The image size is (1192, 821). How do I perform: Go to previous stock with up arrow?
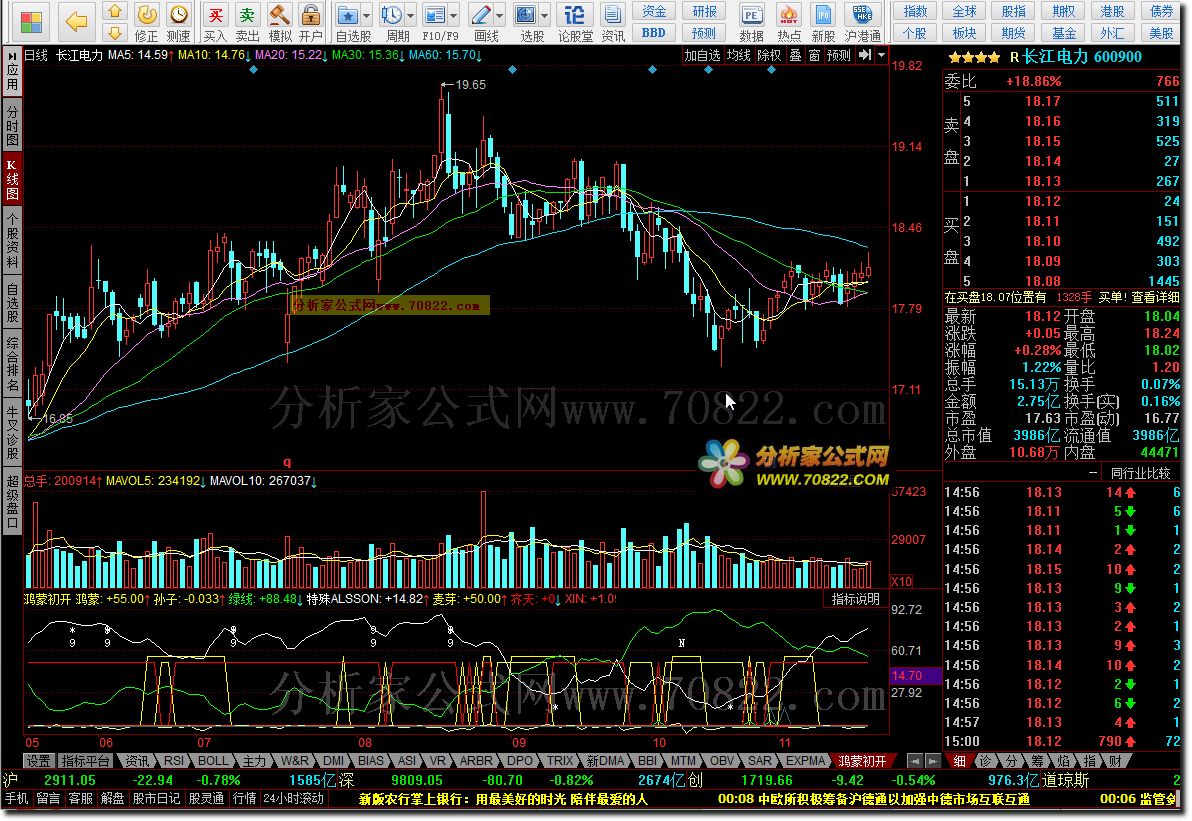(115, 11)
